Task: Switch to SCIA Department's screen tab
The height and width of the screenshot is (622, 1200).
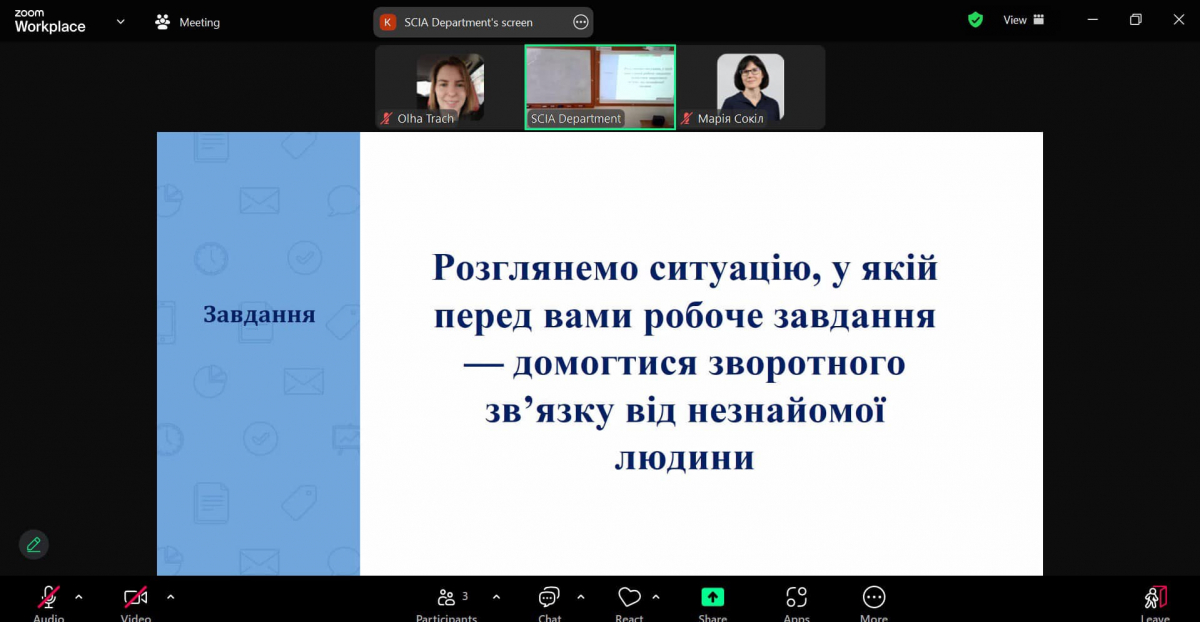Action: pos(470,21)
